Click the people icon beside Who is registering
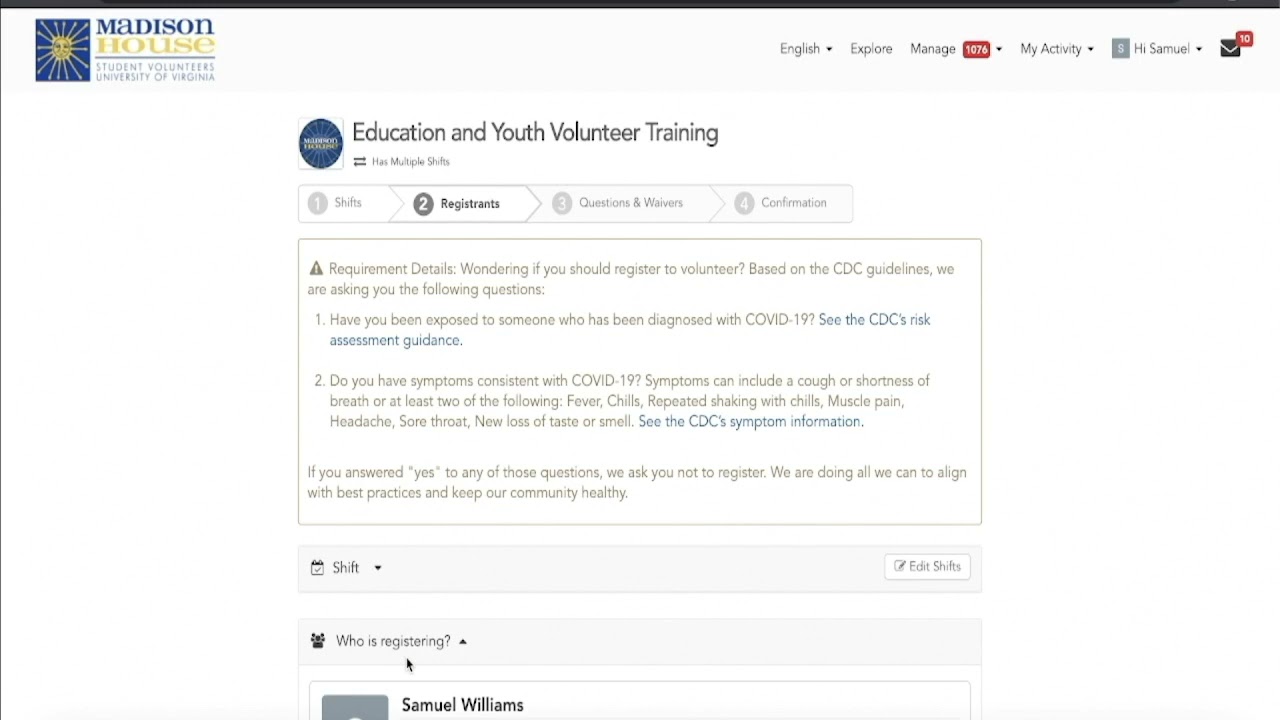 tap(318, 641)
